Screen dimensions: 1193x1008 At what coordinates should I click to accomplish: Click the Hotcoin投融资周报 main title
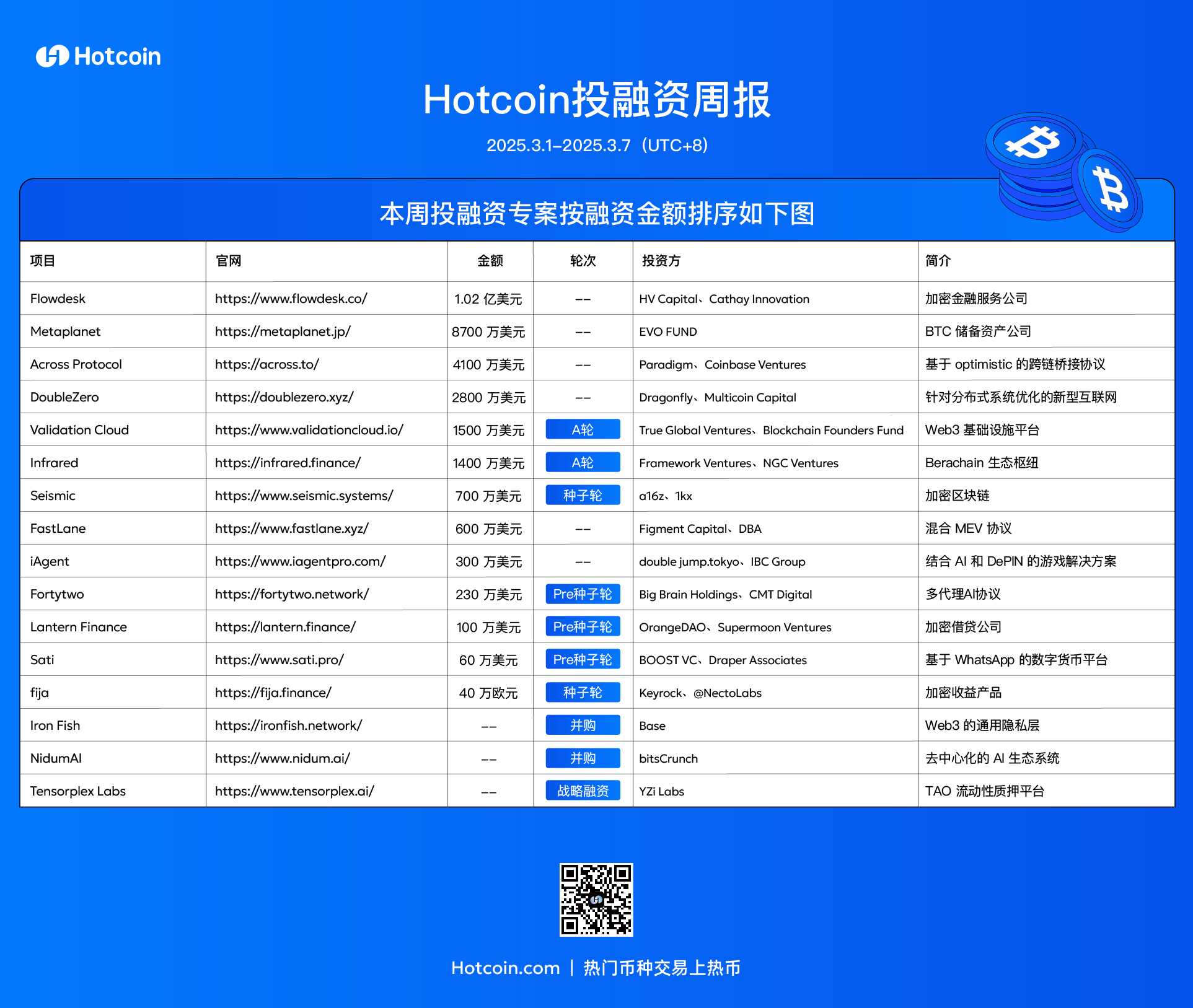click(597, 100)
